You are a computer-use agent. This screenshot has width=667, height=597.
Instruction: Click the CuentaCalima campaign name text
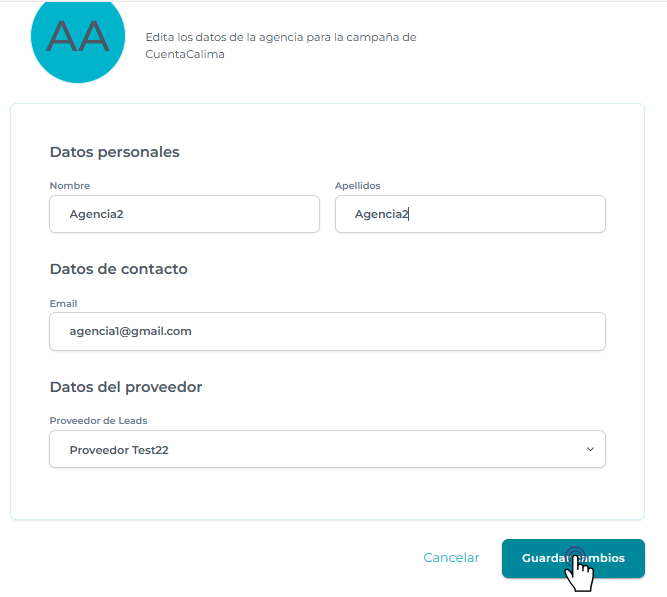(185, 54)
